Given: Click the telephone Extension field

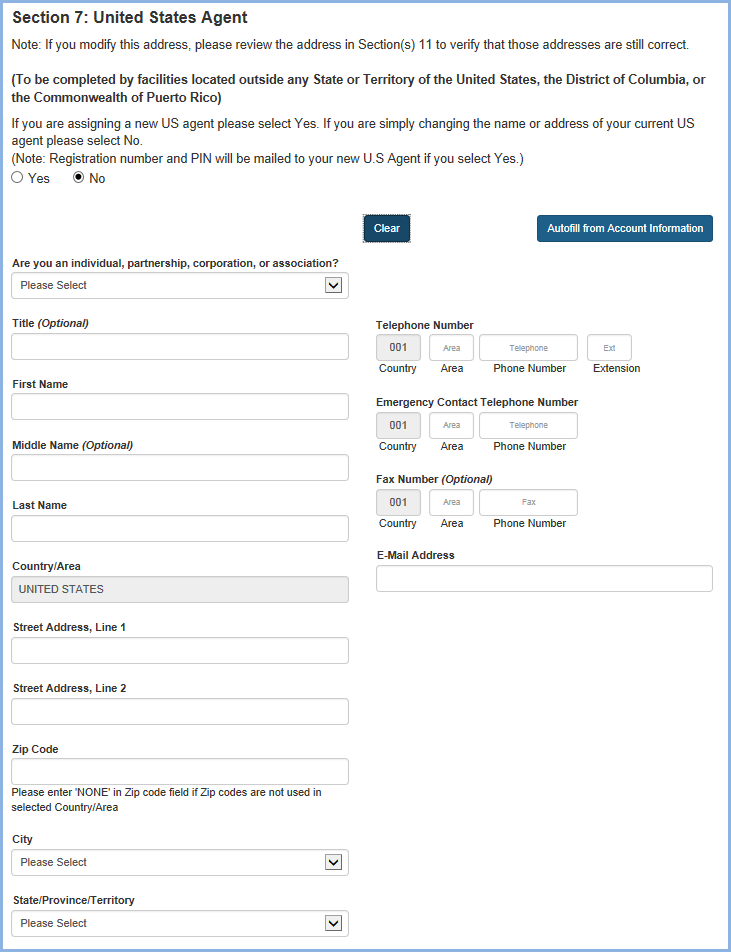Looking at the screenshot, I should [x=609, y=348].
